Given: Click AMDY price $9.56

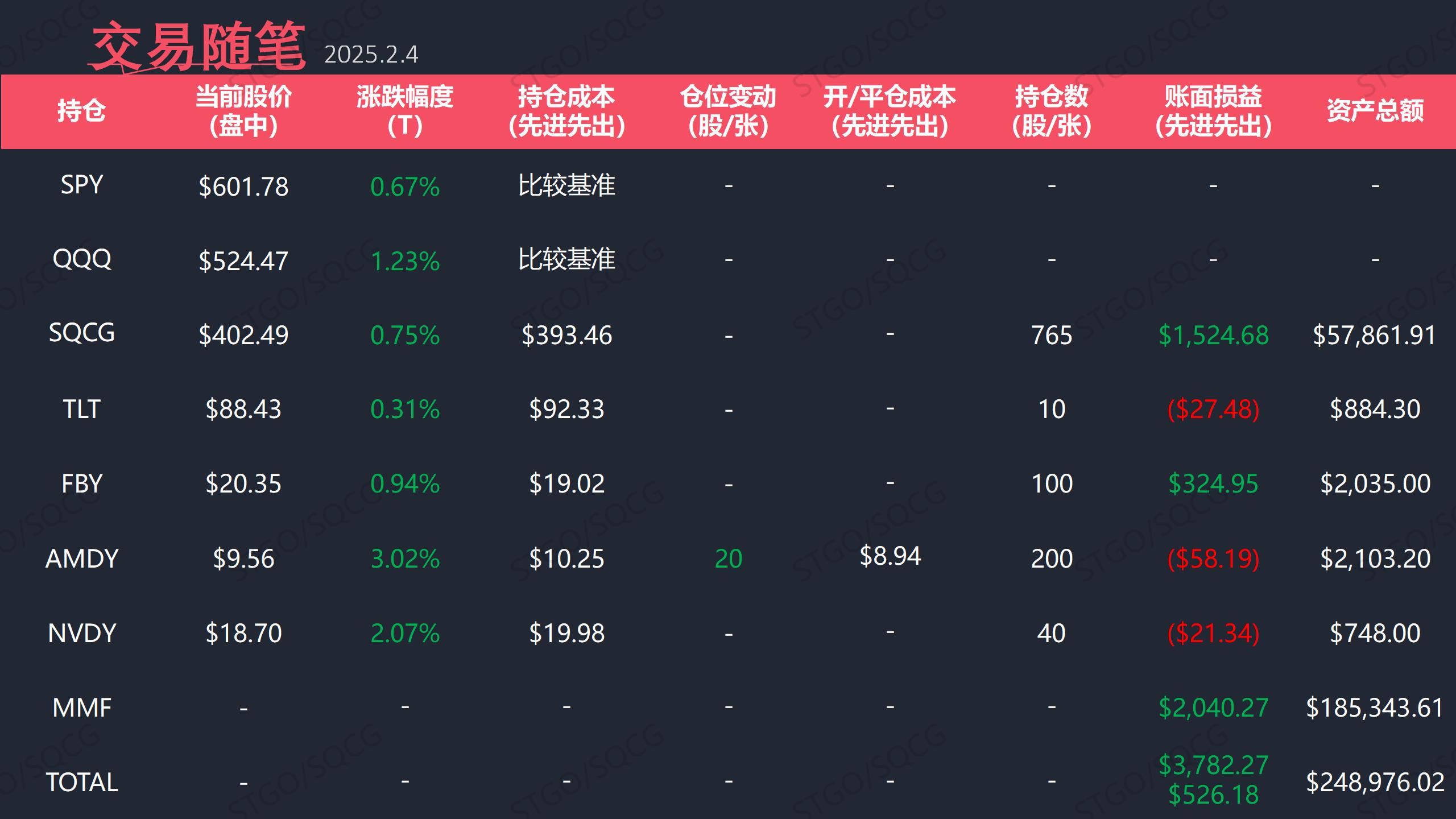Looking at the screenshot, I should [243, 559].
